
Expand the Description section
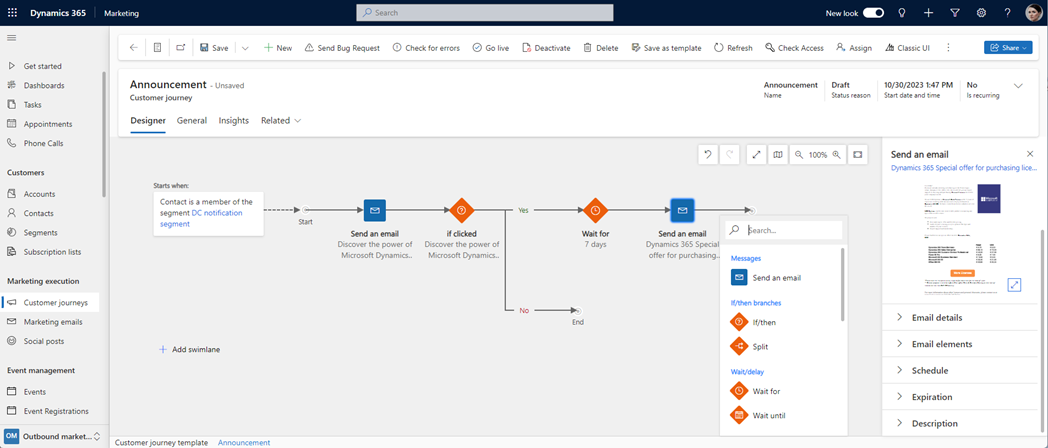pyautogui.click(x=960, y=423)
